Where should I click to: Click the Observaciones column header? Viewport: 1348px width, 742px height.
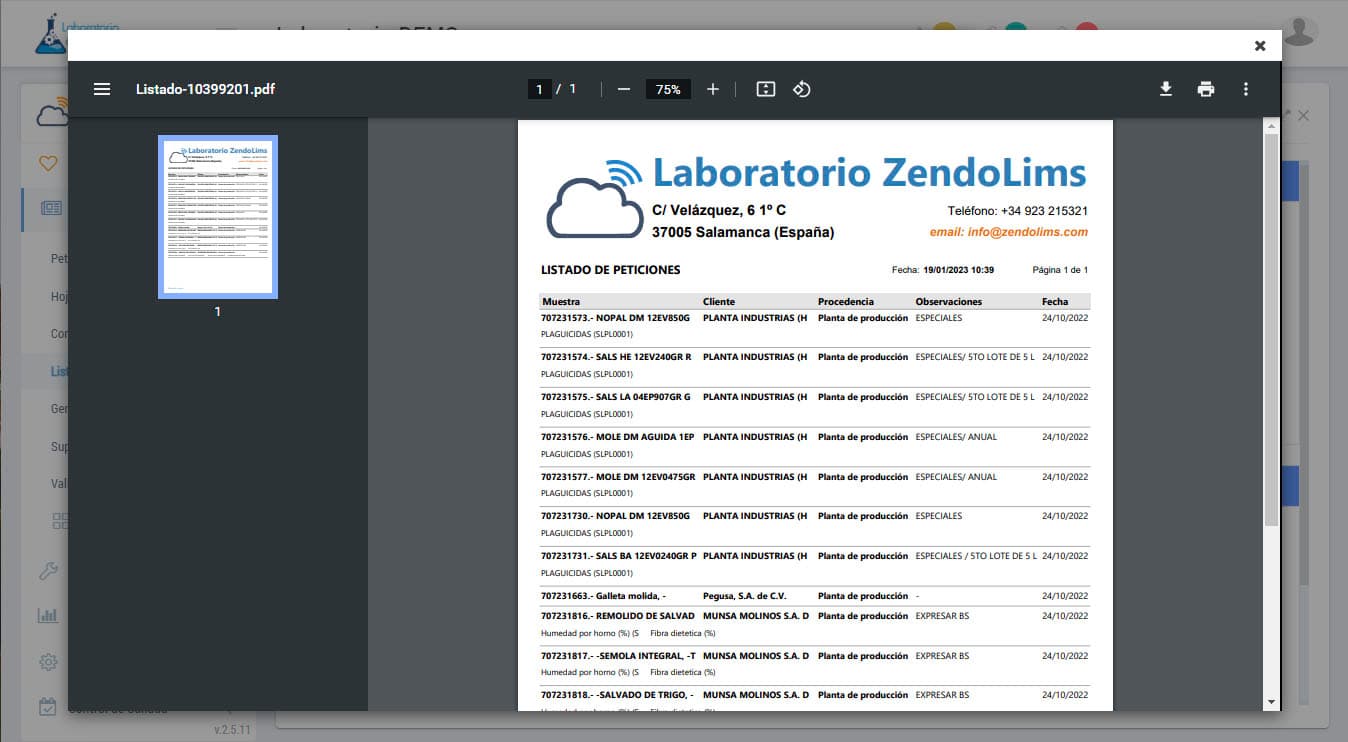[x=949, y=301]
